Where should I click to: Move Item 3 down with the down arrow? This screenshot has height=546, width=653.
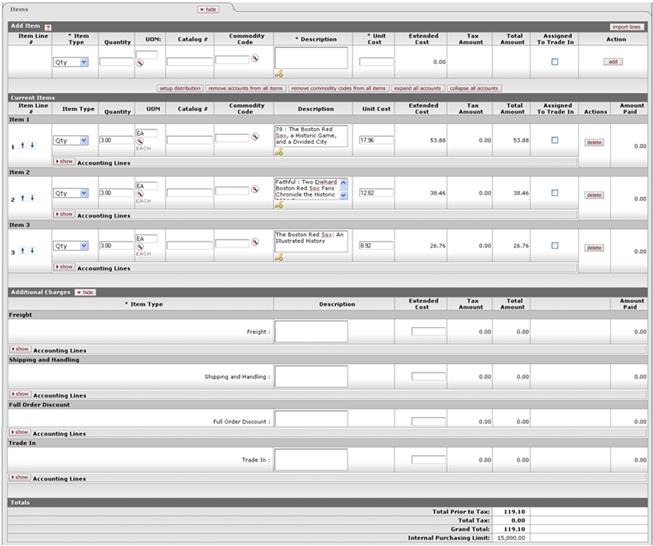[x=32, y=251]
